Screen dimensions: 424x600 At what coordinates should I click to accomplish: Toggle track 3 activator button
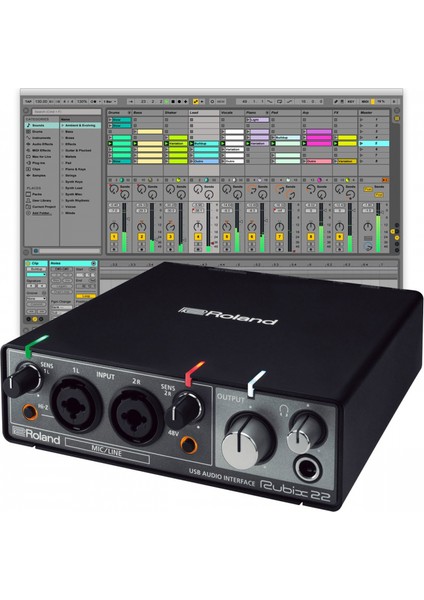170,237
